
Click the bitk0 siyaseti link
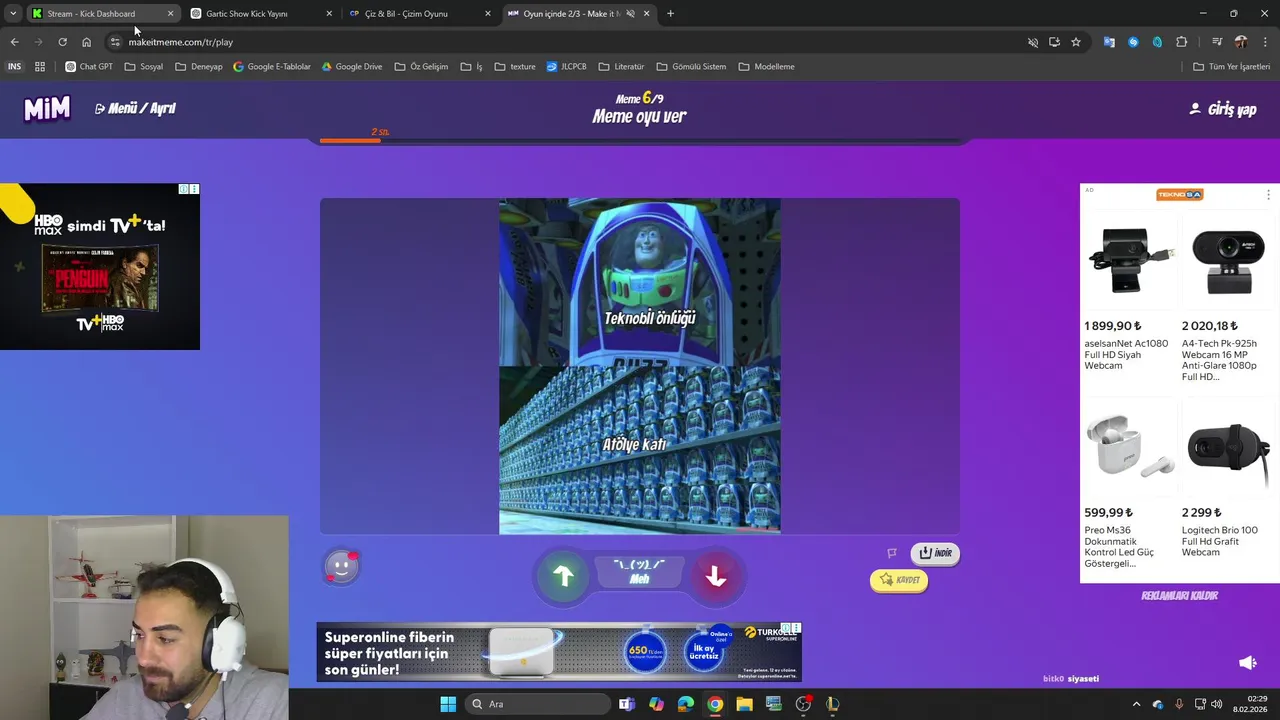(1071, 679)
